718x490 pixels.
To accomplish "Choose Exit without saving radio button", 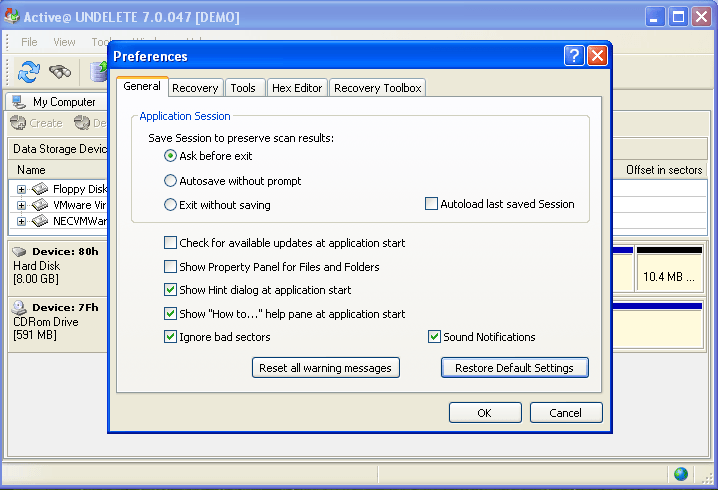I will click(170, 205).
